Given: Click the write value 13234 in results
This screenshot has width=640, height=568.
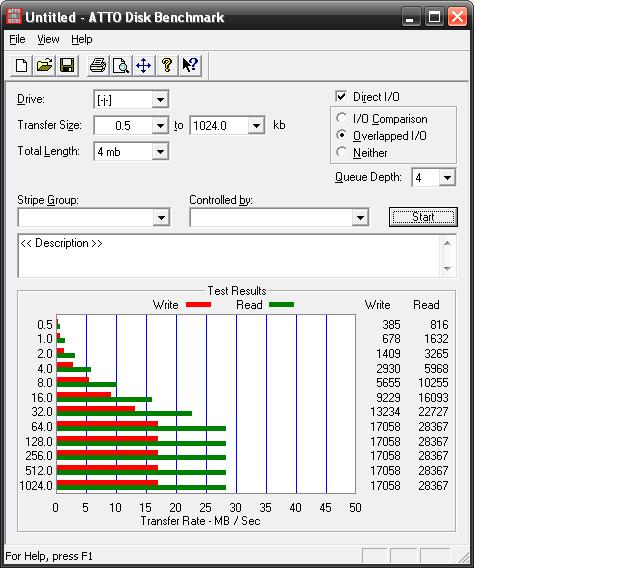Looking at the screenshot, I should [x=385, y=412].
